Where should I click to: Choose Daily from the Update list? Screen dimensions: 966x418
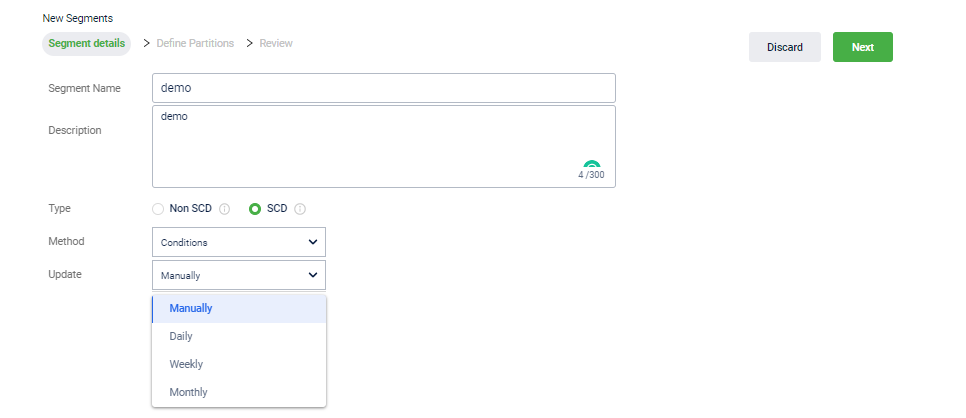point(239,336)
